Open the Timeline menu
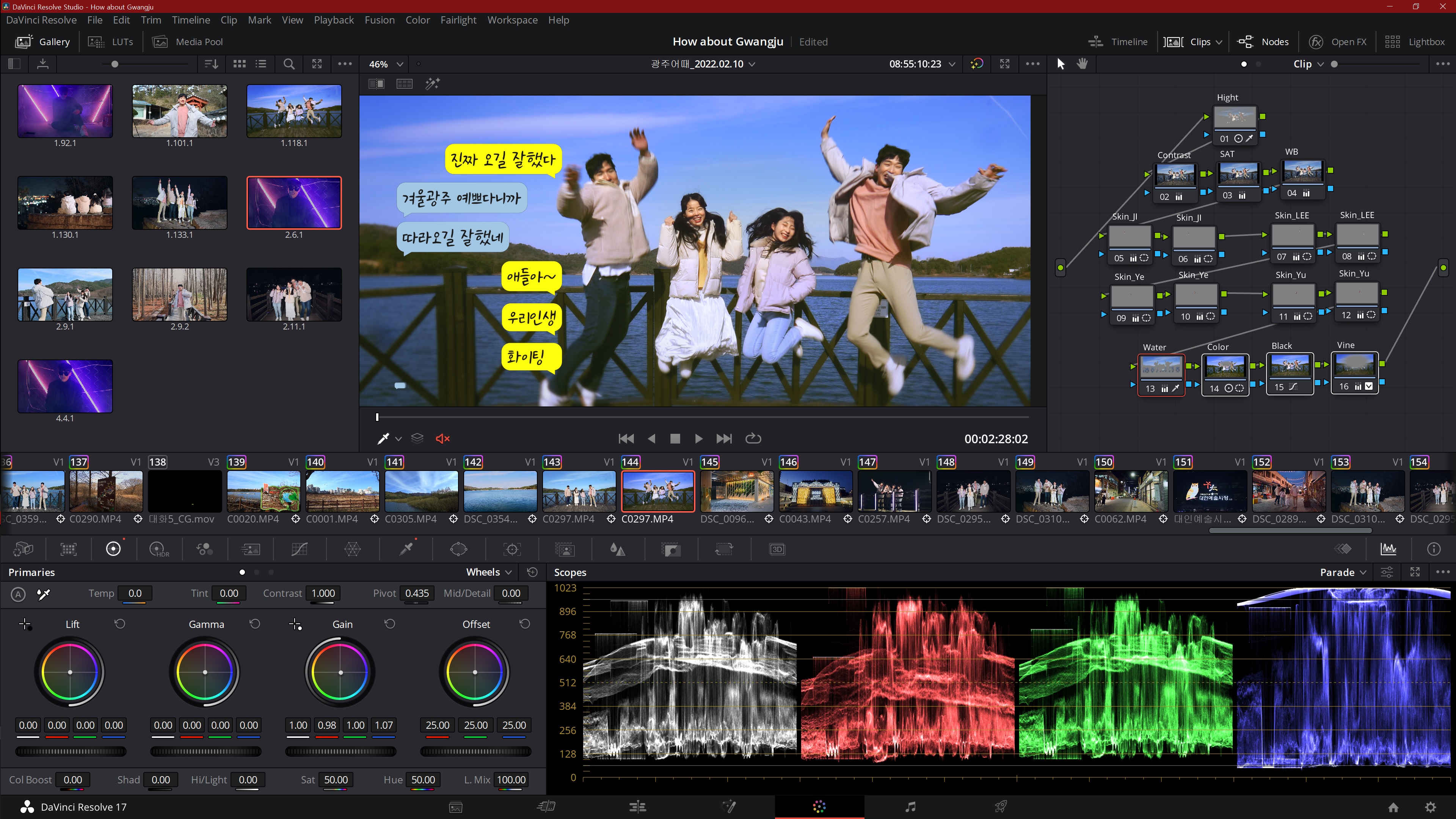Image resolution: width=1456 pixels, height=819 pixels. pyautogui.click(x=190, y=20)
